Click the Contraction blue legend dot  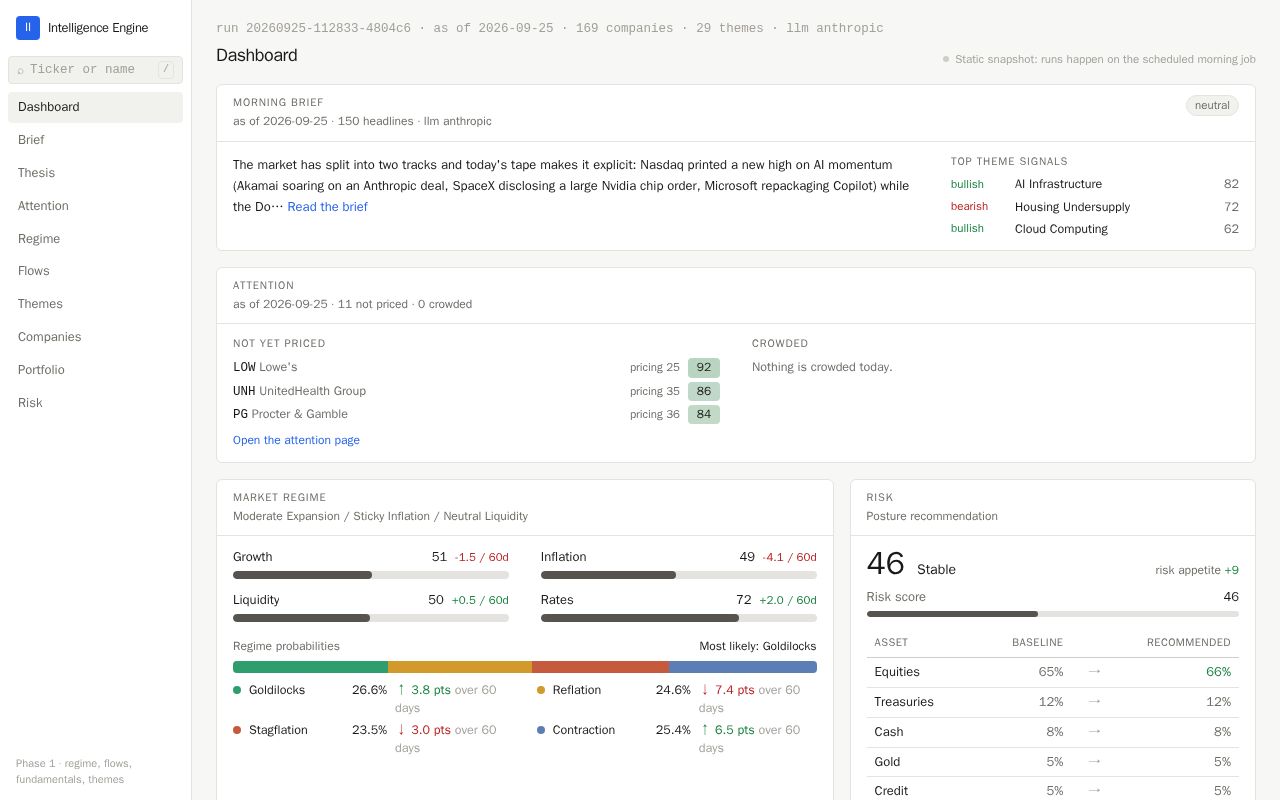tap(541, 730)
